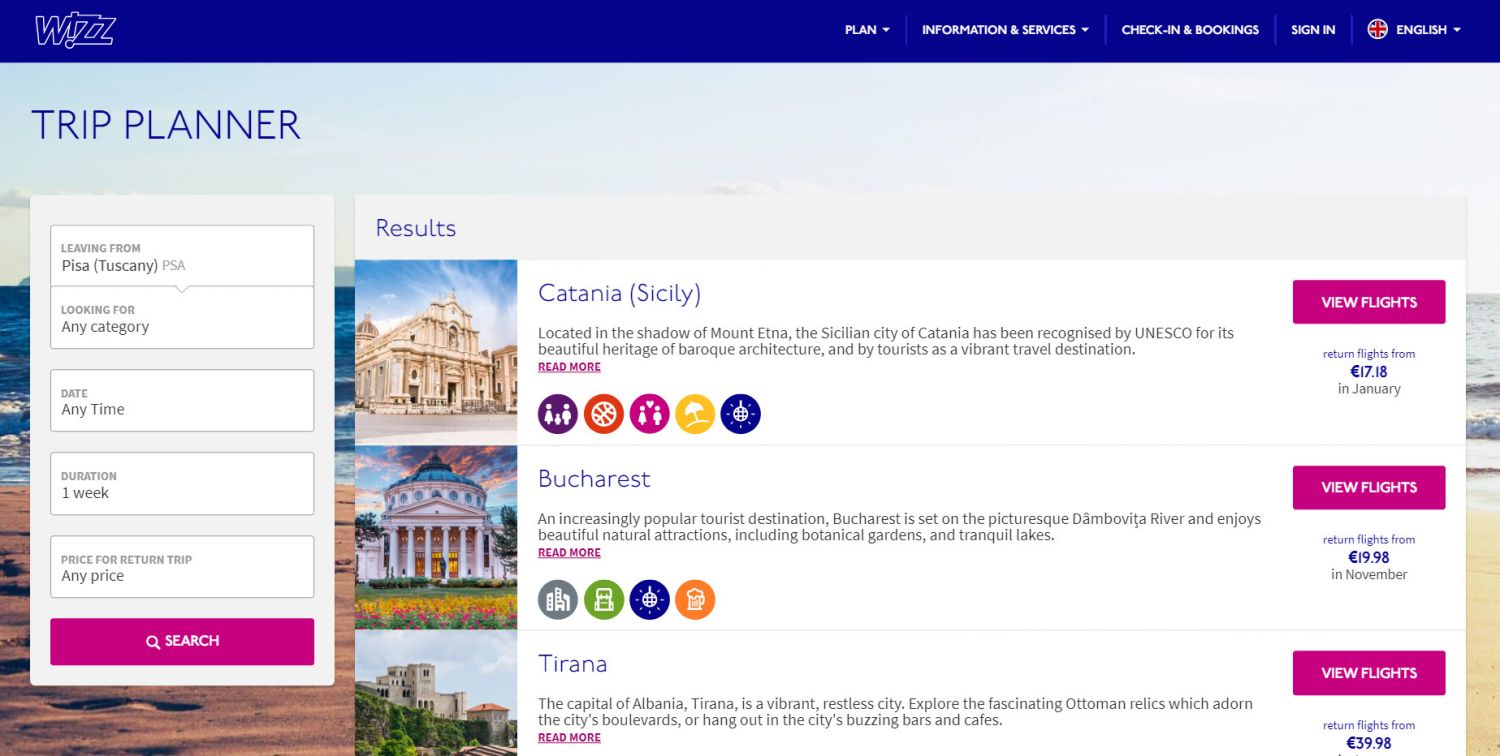Screen dimensions: 1500x756
Task: Click the Bucharest Athenaeum thumbnail
Action: click(436, 538)
